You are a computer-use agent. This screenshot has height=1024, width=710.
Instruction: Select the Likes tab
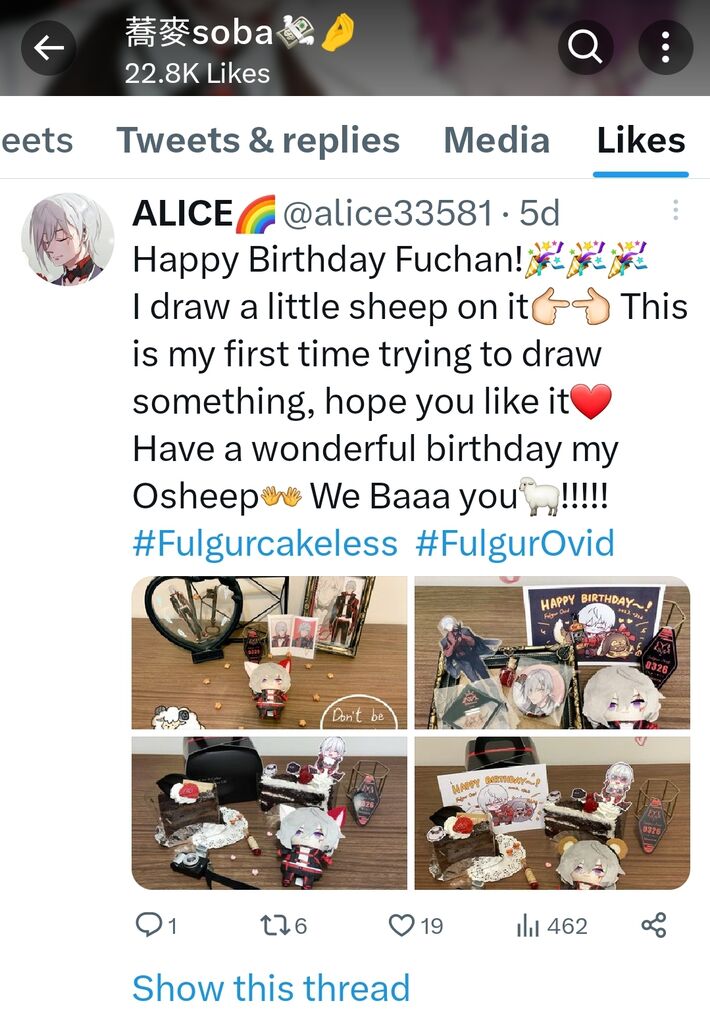click(x=641, y=140)
